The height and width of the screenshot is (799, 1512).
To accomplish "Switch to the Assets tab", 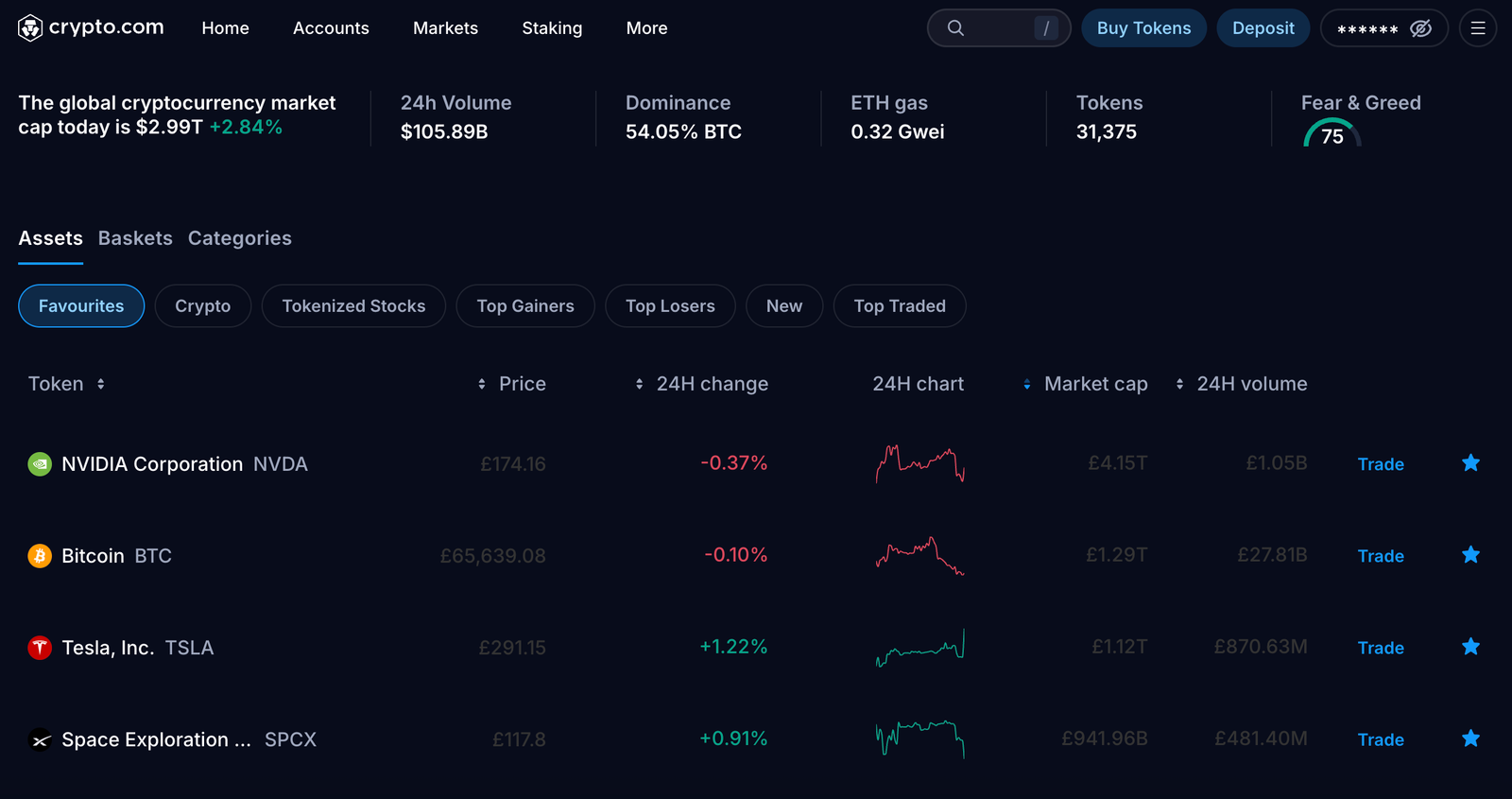I will pos(51,238).
